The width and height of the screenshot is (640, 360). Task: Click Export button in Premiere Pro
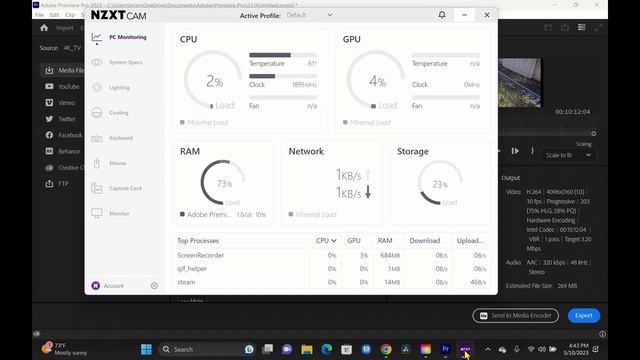tap(584, 316)
